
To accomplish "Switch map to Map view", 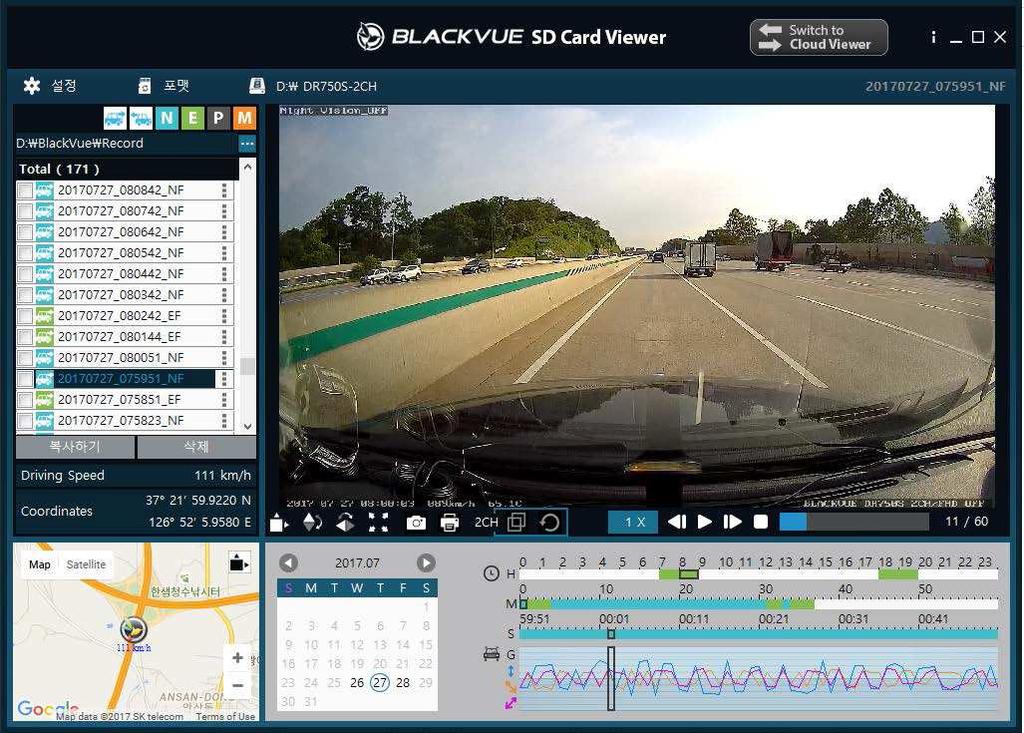I will pyautogui.click(x=39, y=564).
